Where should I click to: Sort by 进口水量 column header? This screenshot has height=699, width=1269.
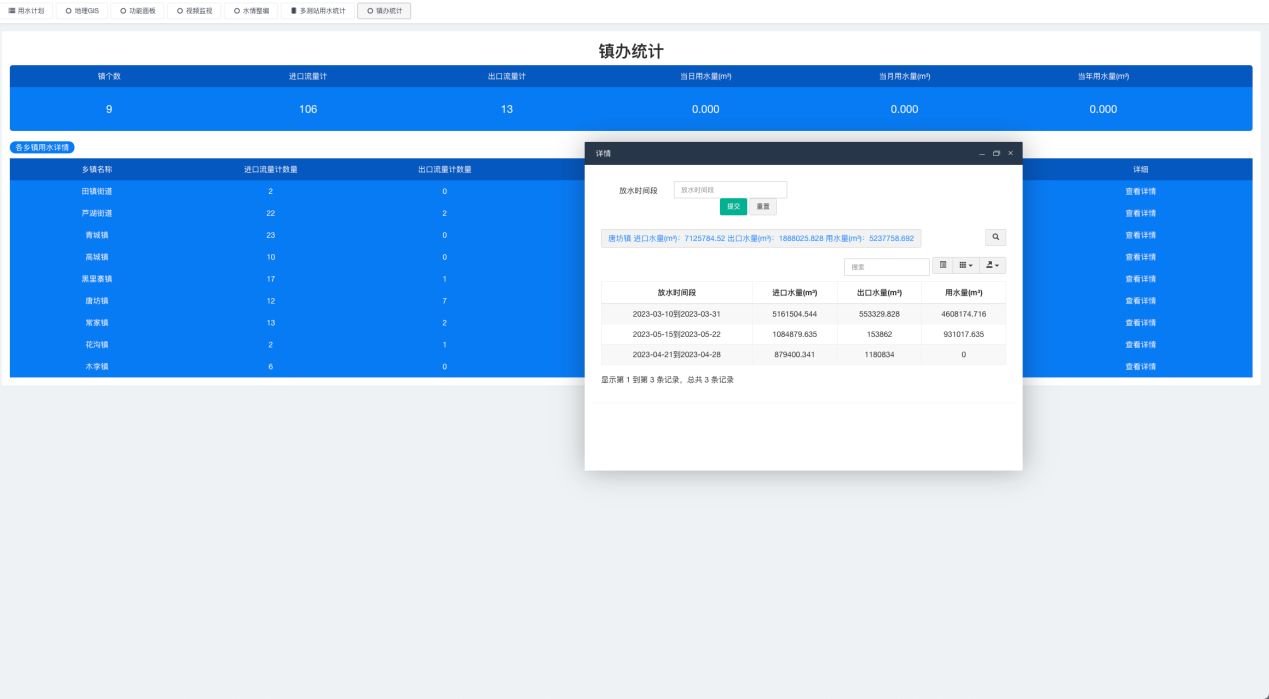[794, 293]
